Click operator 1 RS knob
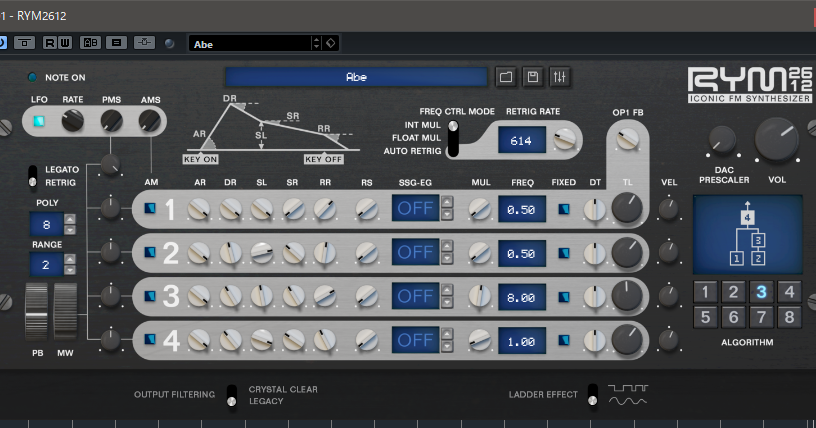The width and height of the screenshot is (816, 428). click(367, 209)
